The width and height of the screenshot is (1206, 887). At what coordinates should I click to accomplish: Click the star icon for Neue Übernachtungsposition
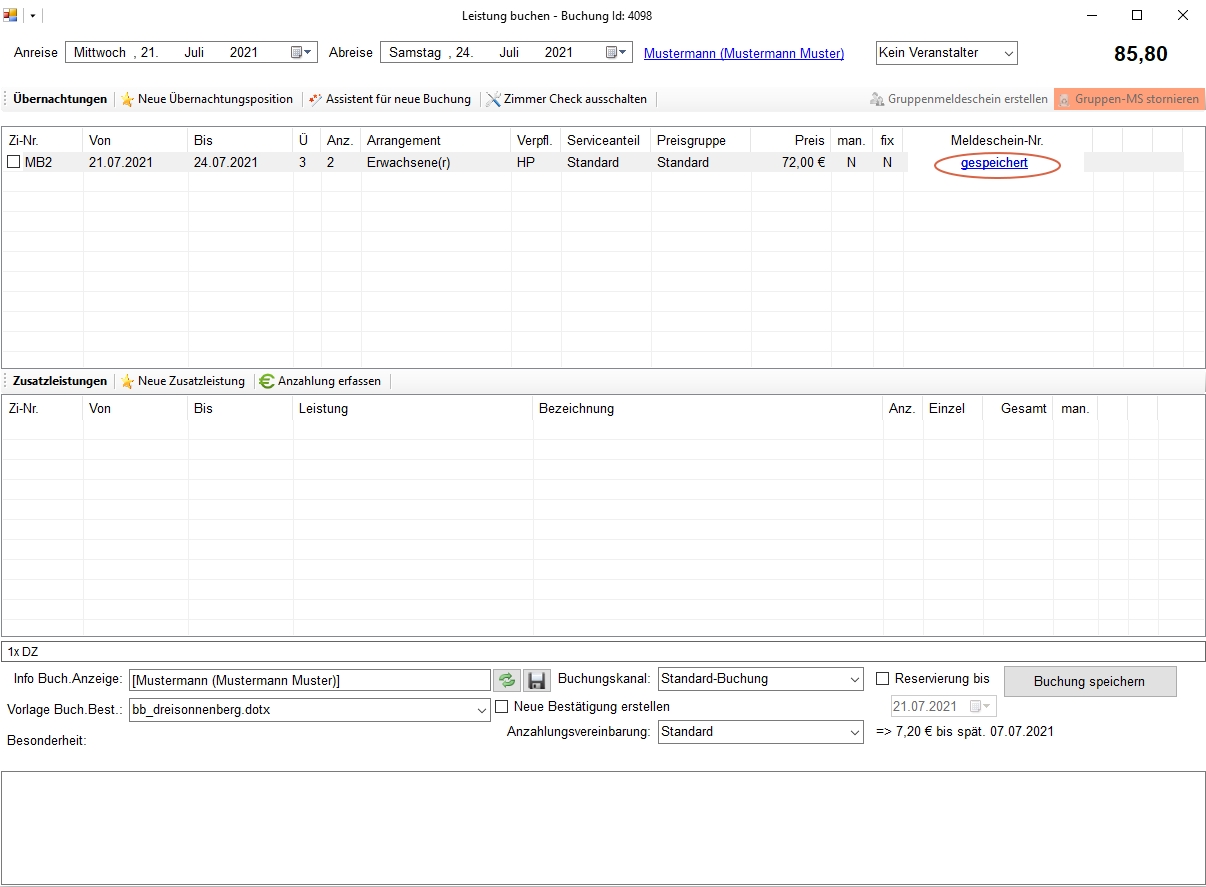pos(128,100)
